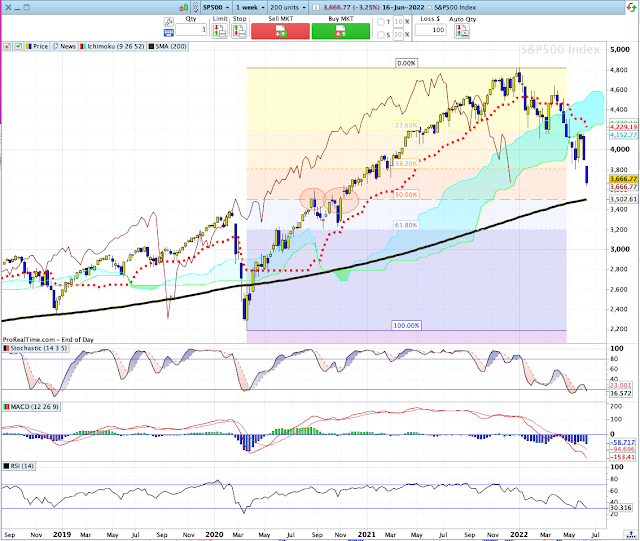Click the 23.001 stochastic value tag

(x=621, y=385)
